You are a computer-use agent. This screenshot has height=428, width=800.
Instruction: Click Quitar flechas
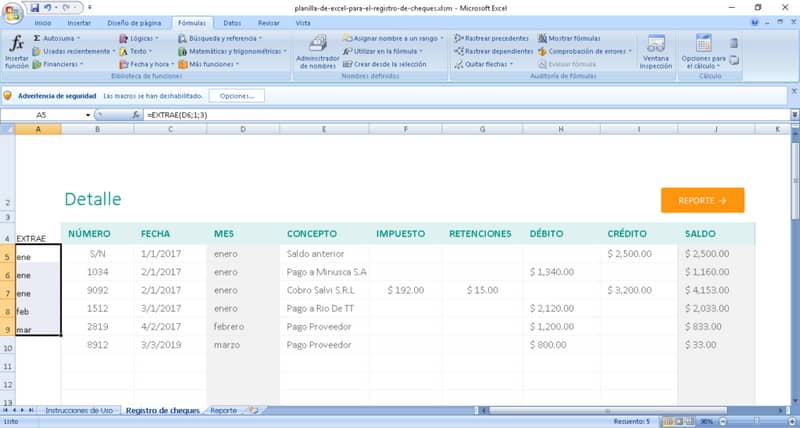coord(483,65)
